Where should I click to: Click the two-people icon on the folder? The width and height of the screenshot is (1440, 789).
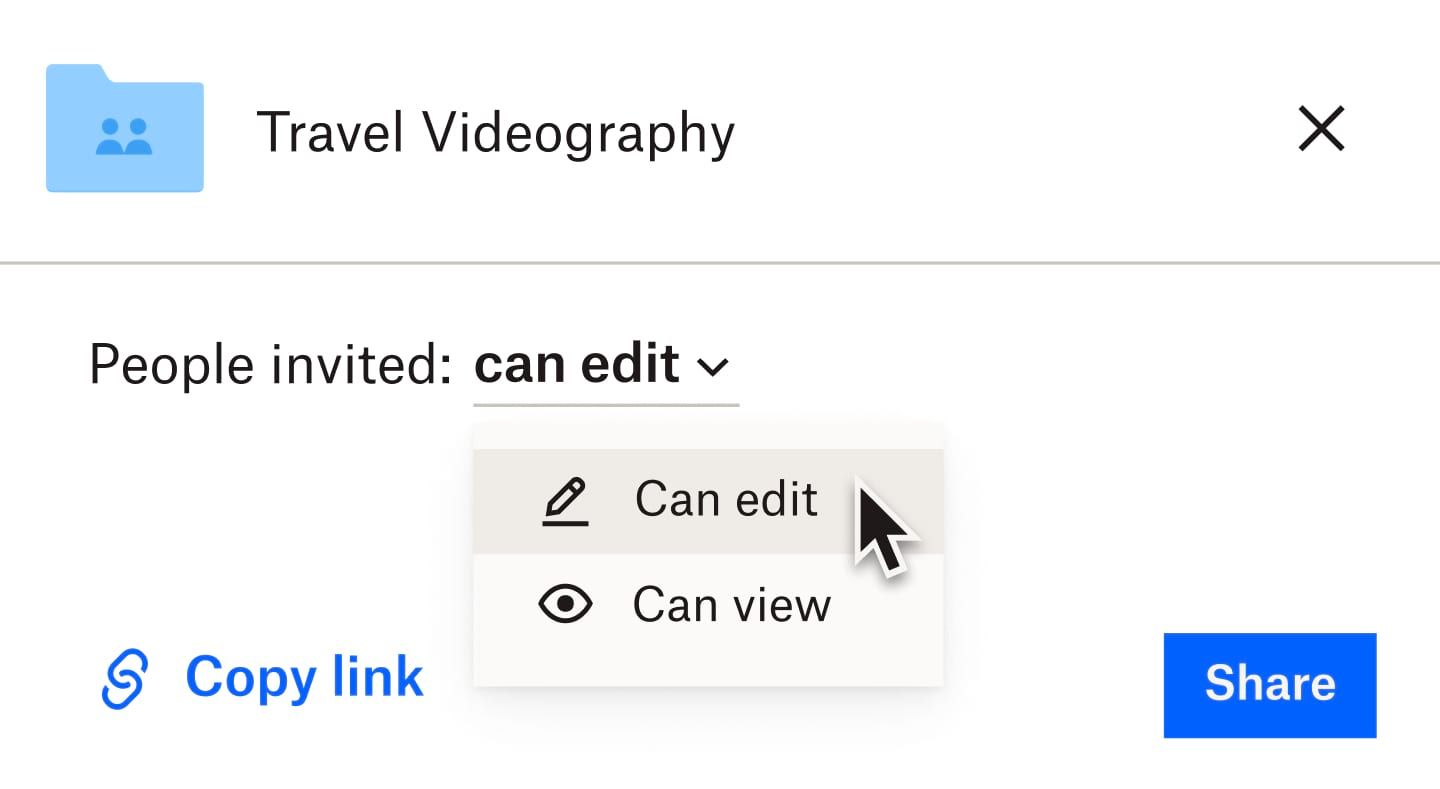[124, 135]
